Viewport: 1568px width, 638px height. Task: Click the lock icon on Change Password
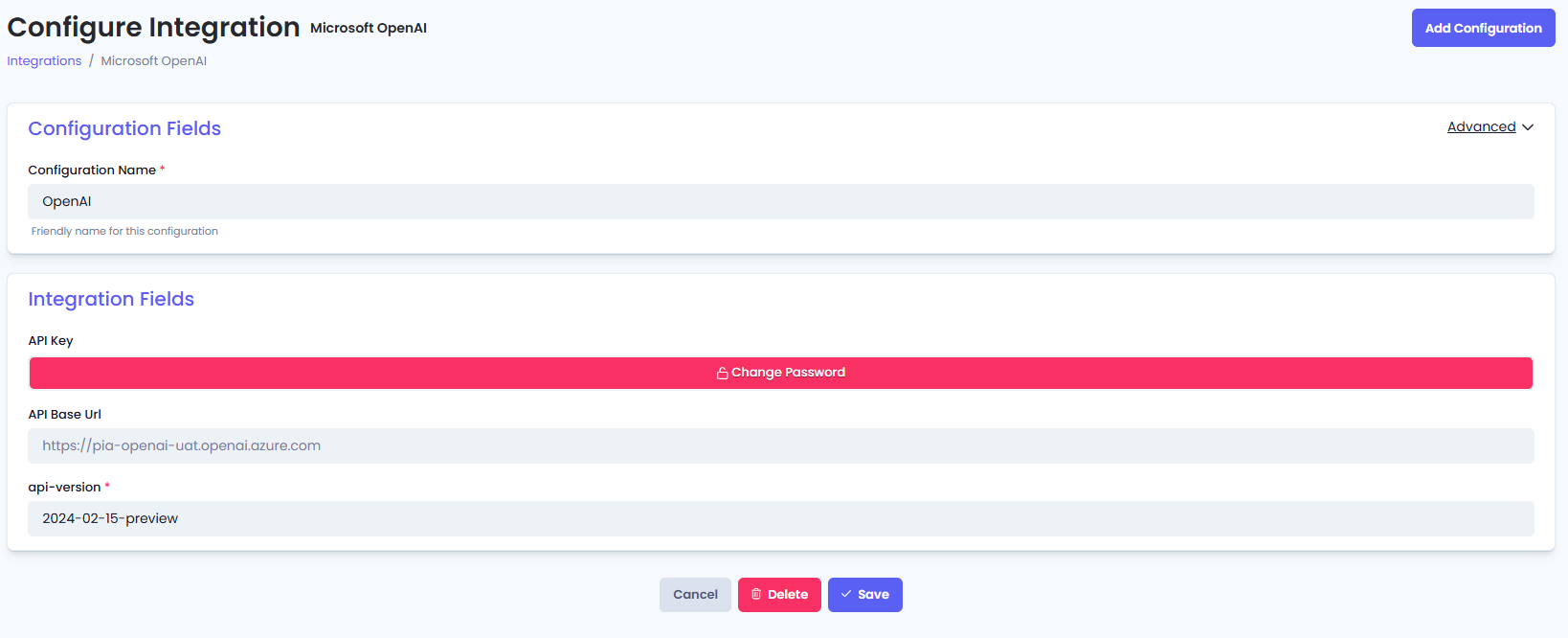coord(723,373)
